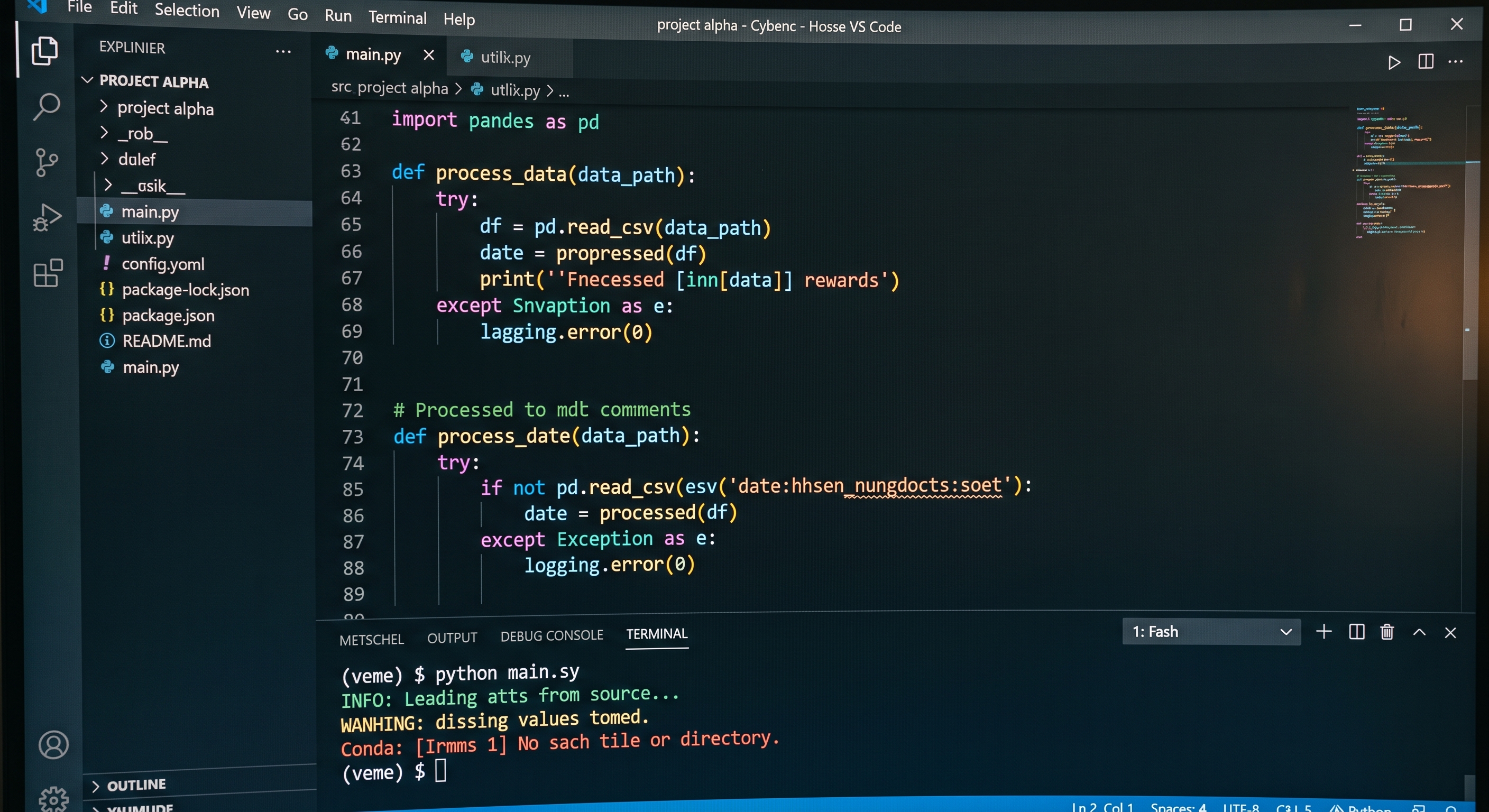Expand the dulef folder
The height and width of the screenshot is (812, 1489).
(x=136, y=160)
